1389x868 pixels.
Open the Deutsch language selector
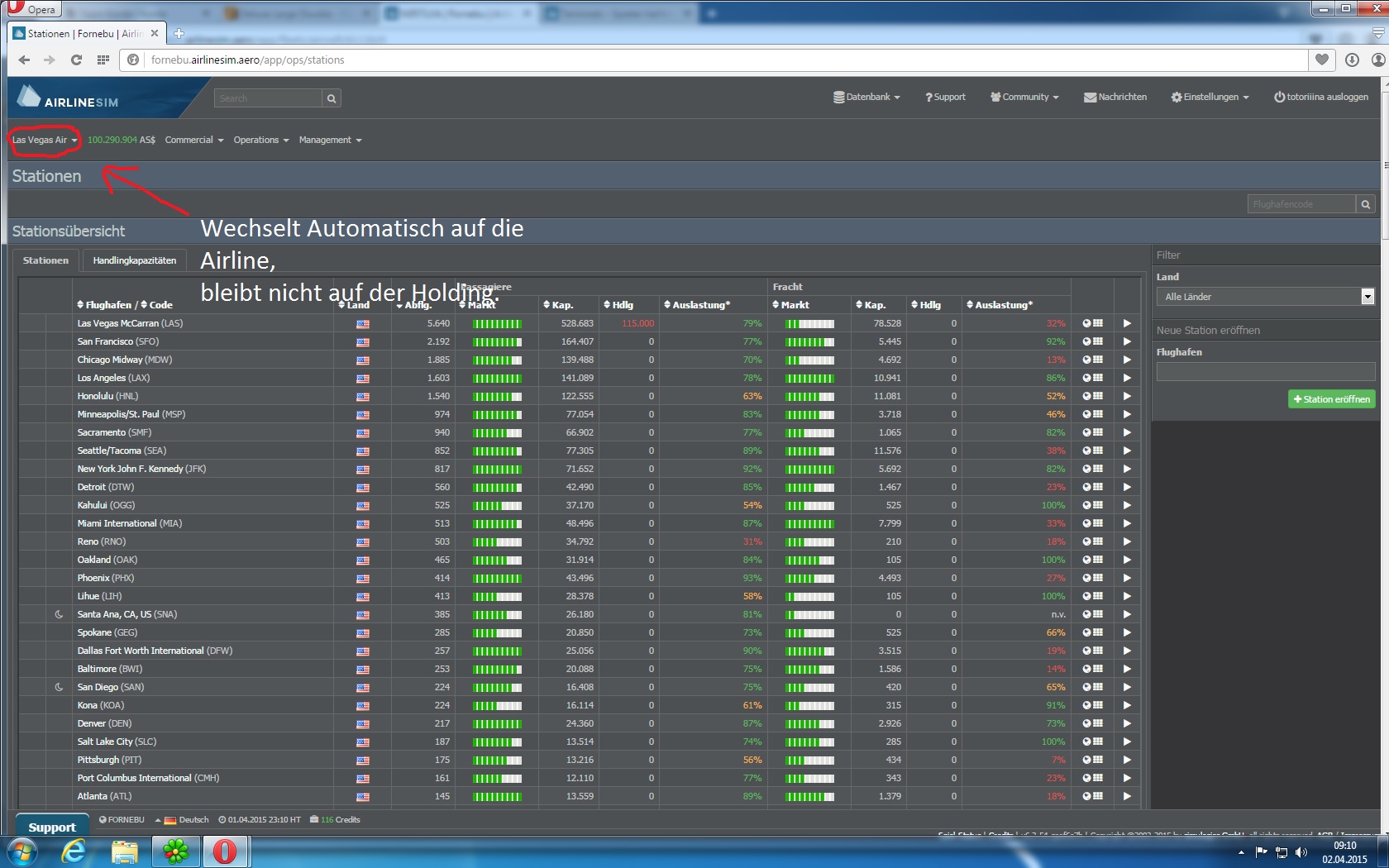click(x=187, y=820)
